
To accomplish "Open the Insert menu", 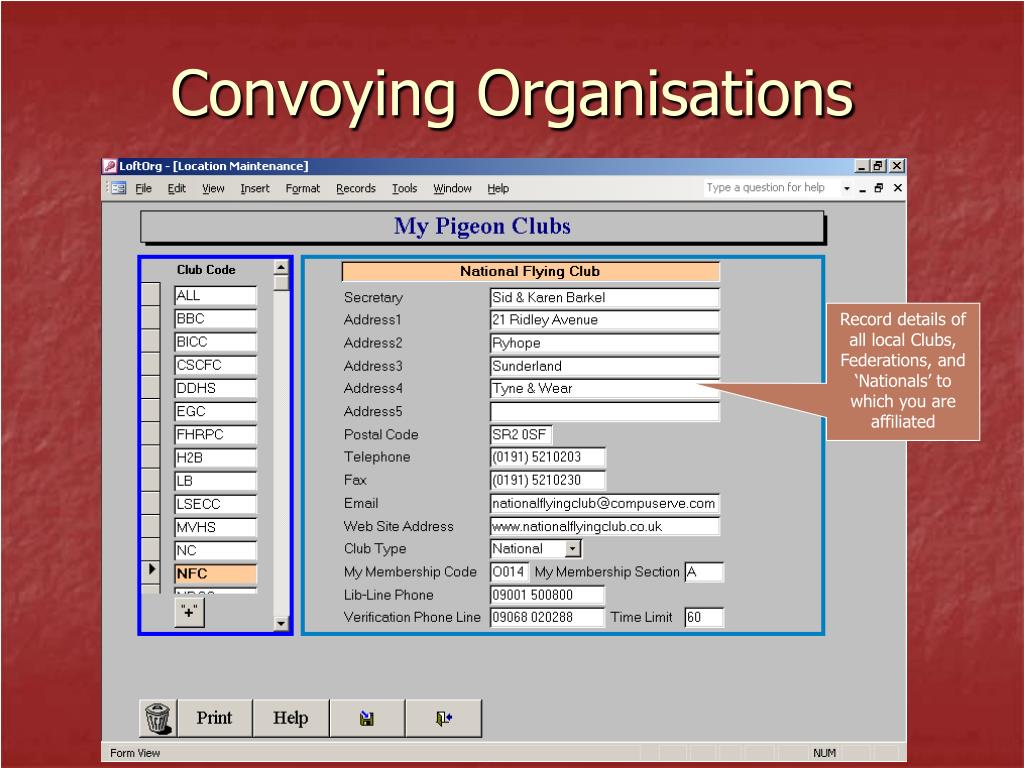I will tap(255, 188).
